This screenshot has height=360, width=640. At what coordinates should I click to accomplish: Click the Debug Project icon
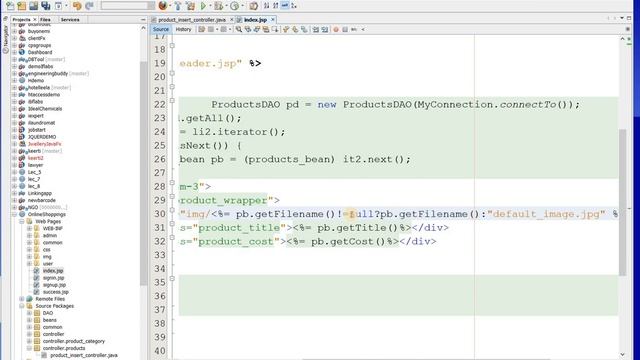tap(219, 6)
